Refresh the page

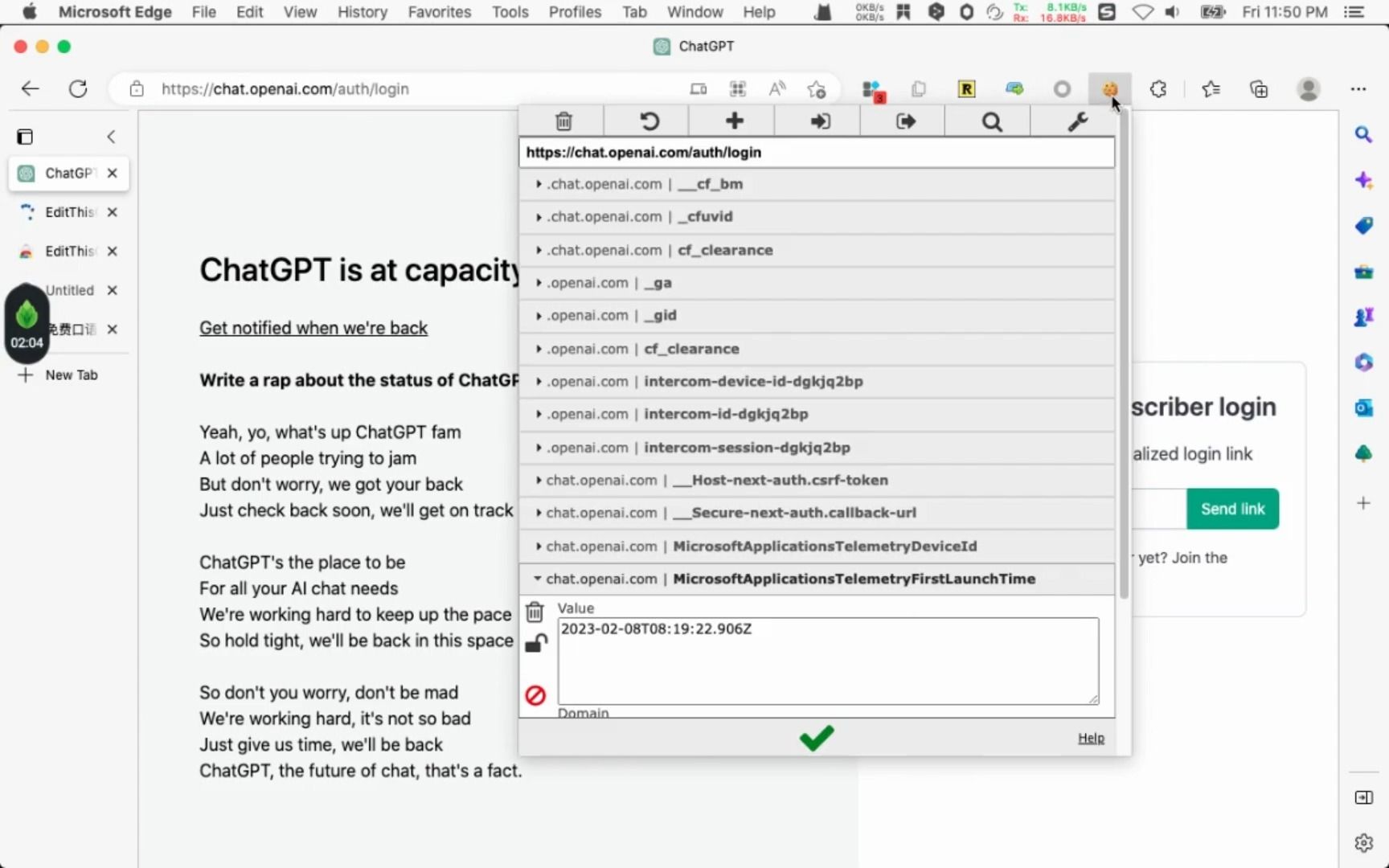78,89
